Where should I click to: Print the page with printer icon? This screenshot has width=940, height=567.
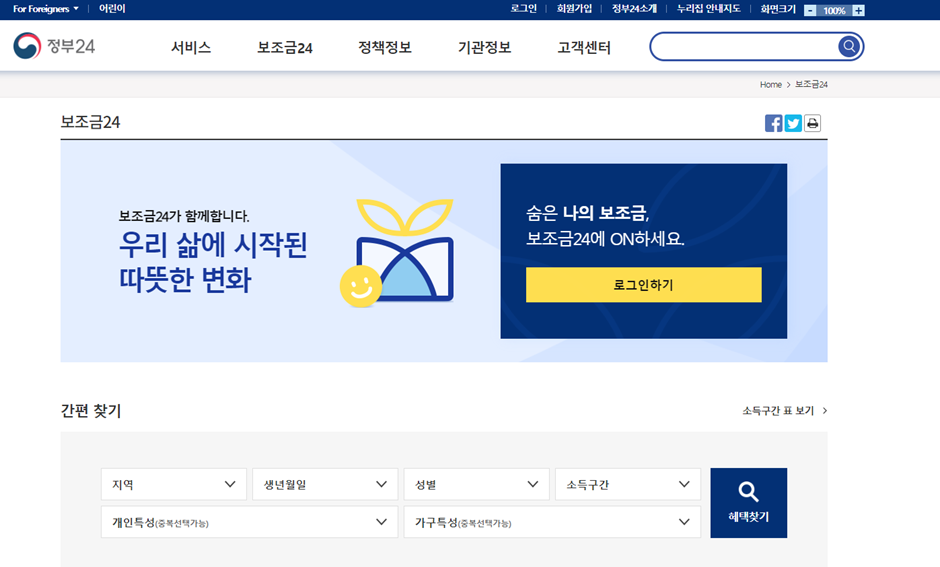(812, 123)
